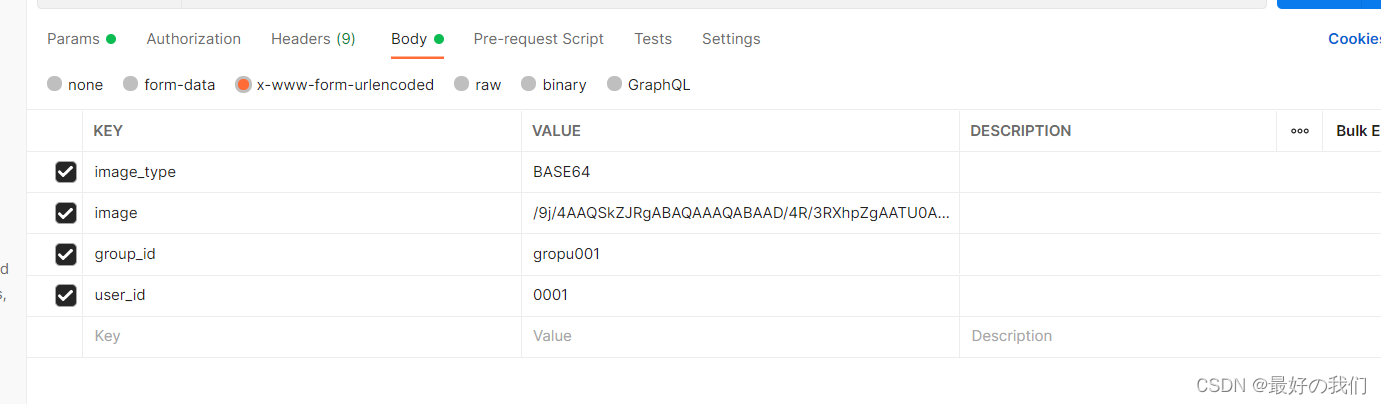1381x404 pixels.
Task: Go to Pre-request Script tab
Action: pyautogui.click(x=539, y=39)
